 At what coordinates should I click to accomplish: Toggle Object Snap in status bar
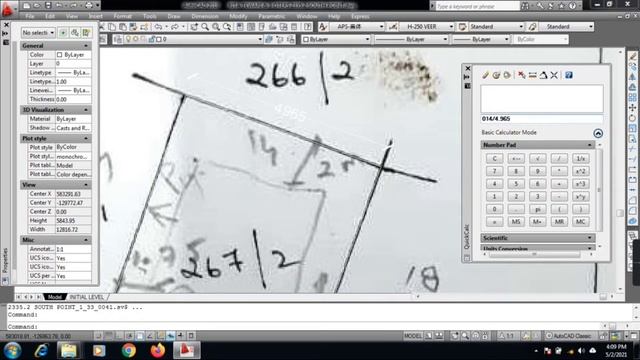point(140,336)
